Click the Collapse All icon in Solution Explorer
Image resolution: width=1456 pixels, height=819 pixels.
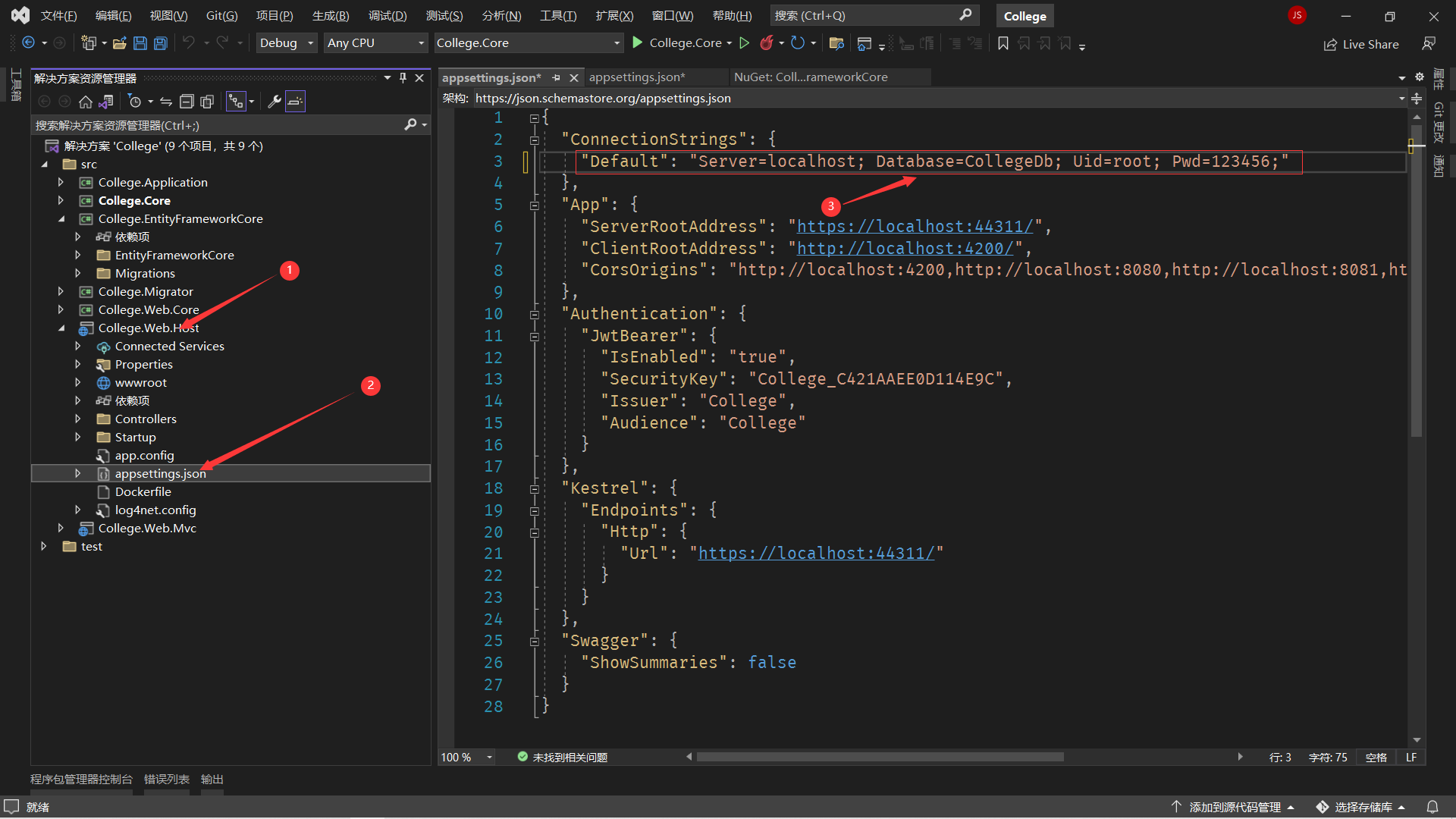[x=187, y=102]
